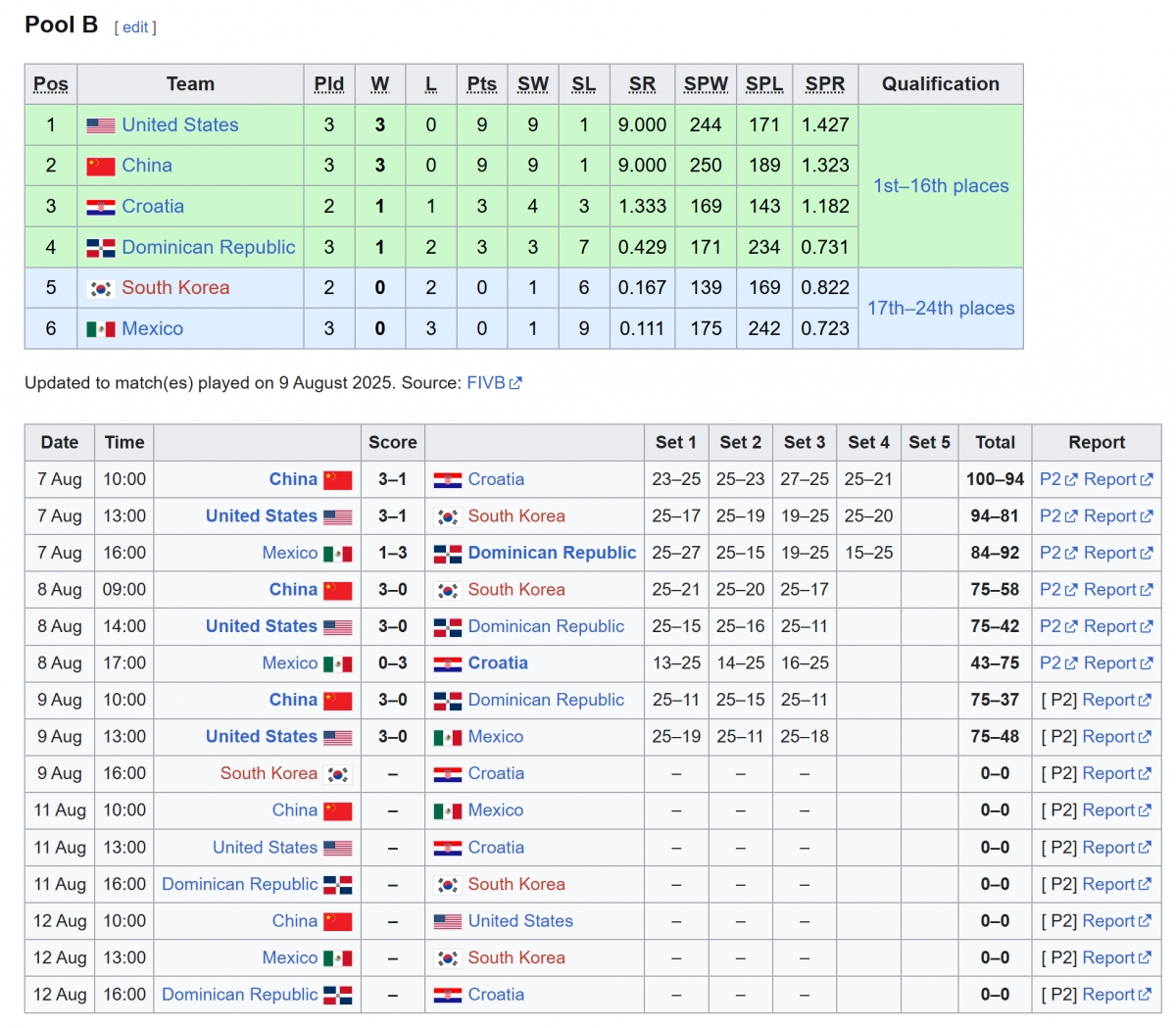
Task: Open the FIVB source link
Action: tap(485, 383)
